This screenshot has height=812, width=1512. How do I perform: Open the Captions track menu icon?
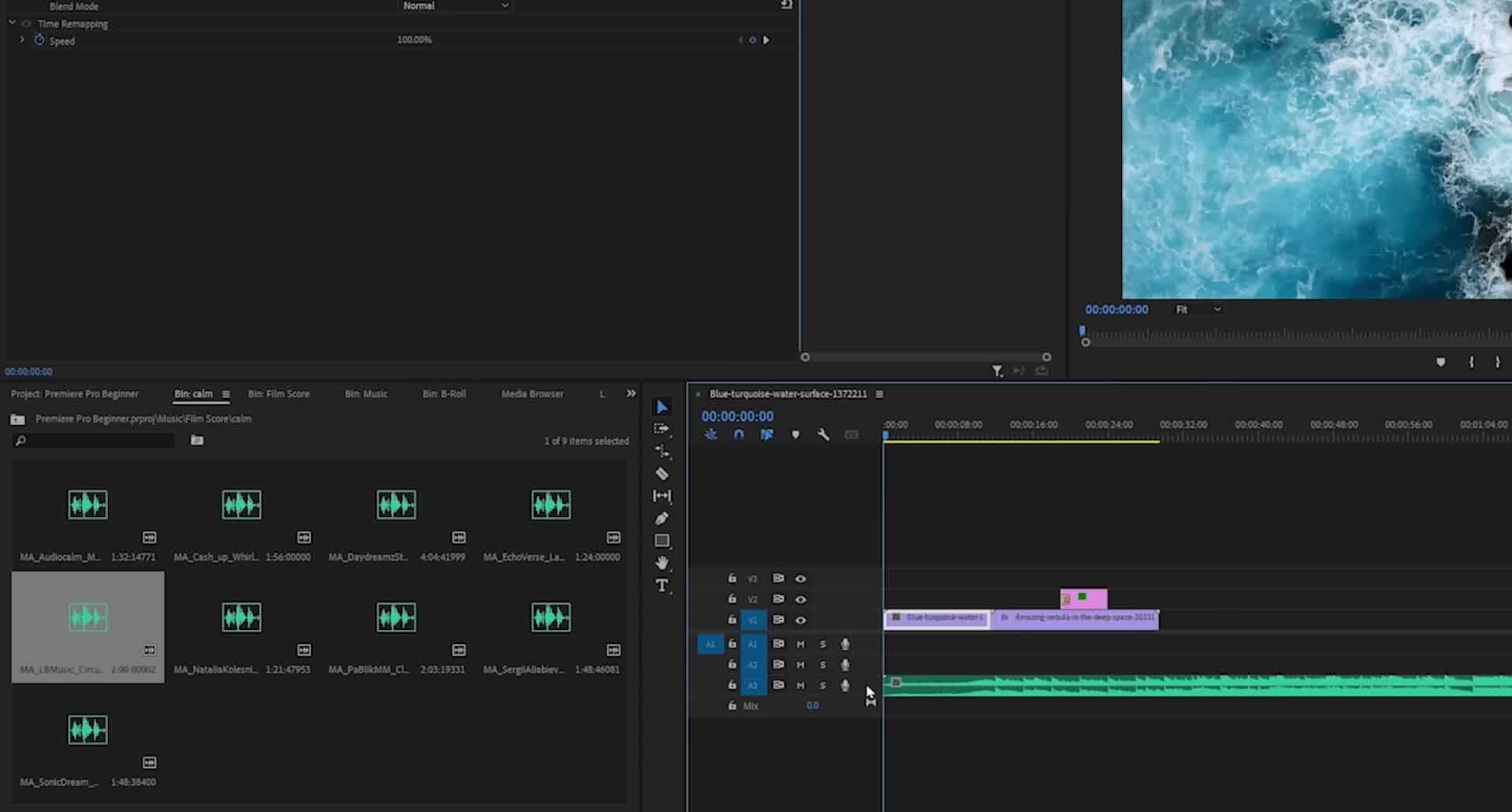pos(851,434)
